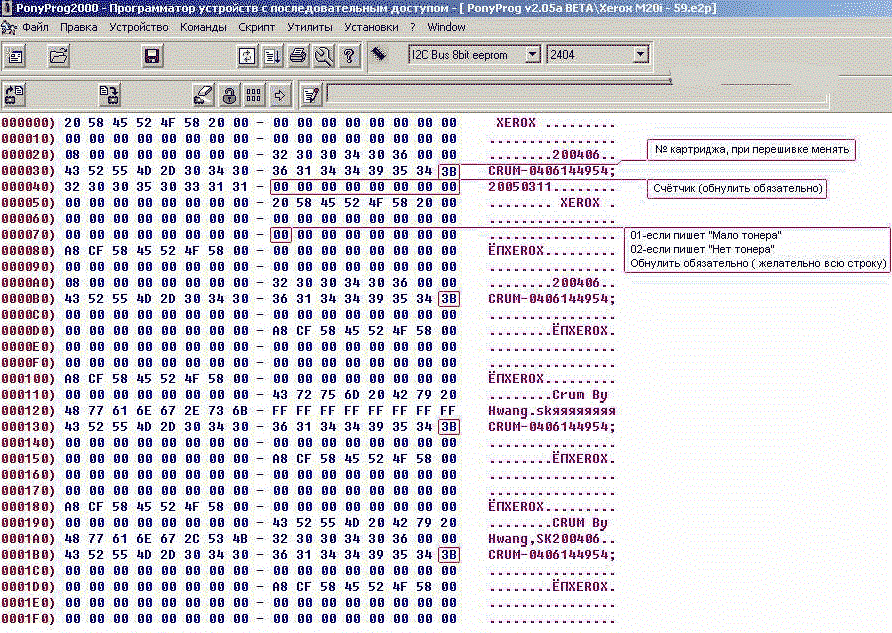Click hex bytes '43 72 75 6D 20 42 79 20'
The height and width of the screenshot is (633, 892).
coord(365,395)
